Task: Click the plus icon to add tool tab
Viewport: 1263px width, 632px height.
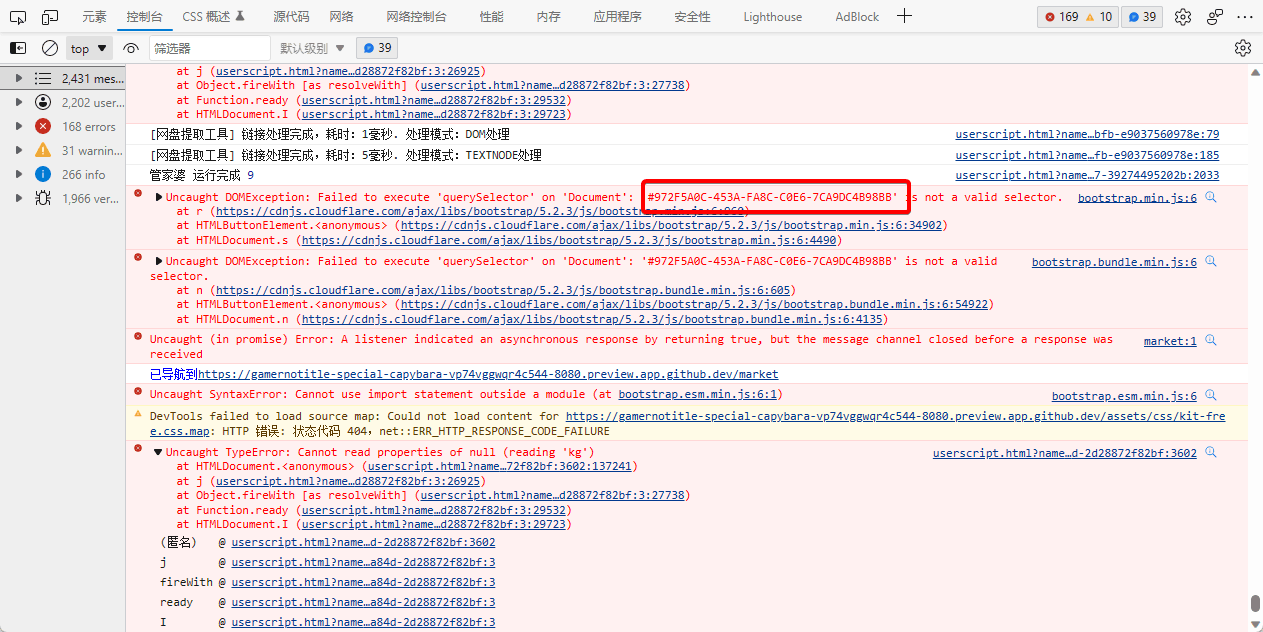Action: coord(904,16)
